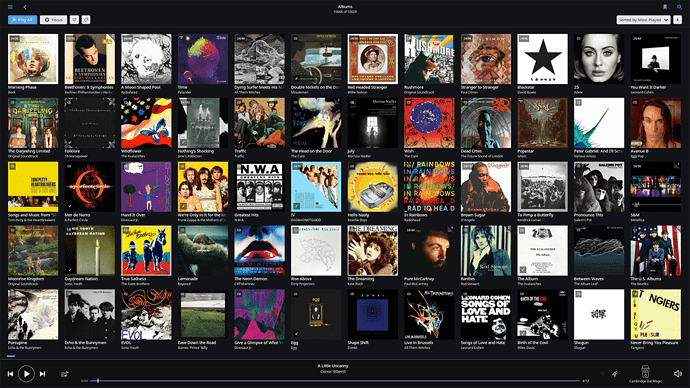Open the play queue icon
This screenshot has width=690, height=388.
[64, 374]
